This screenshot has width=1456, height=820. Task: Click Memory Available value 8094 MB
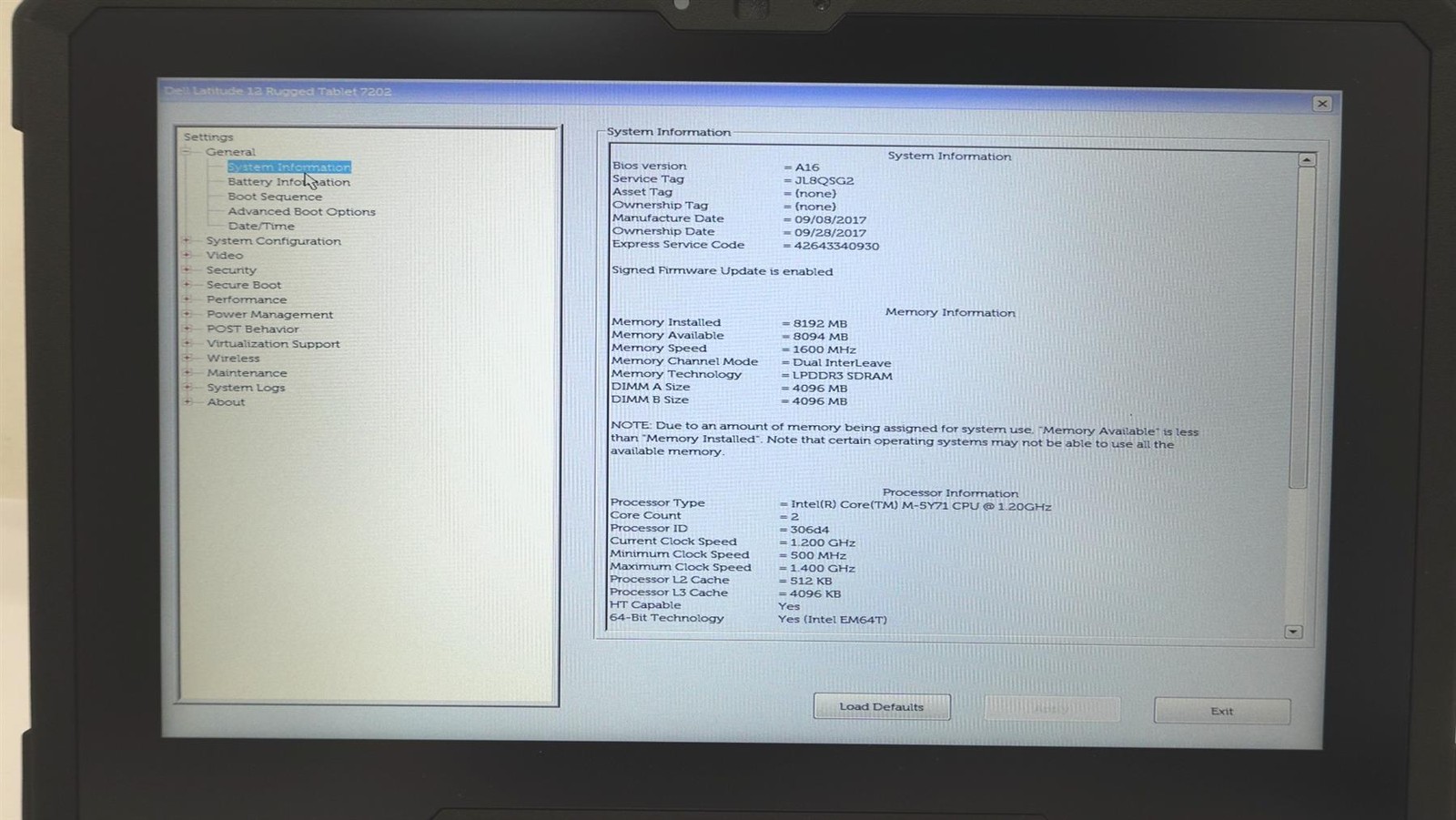click(820, 337)
